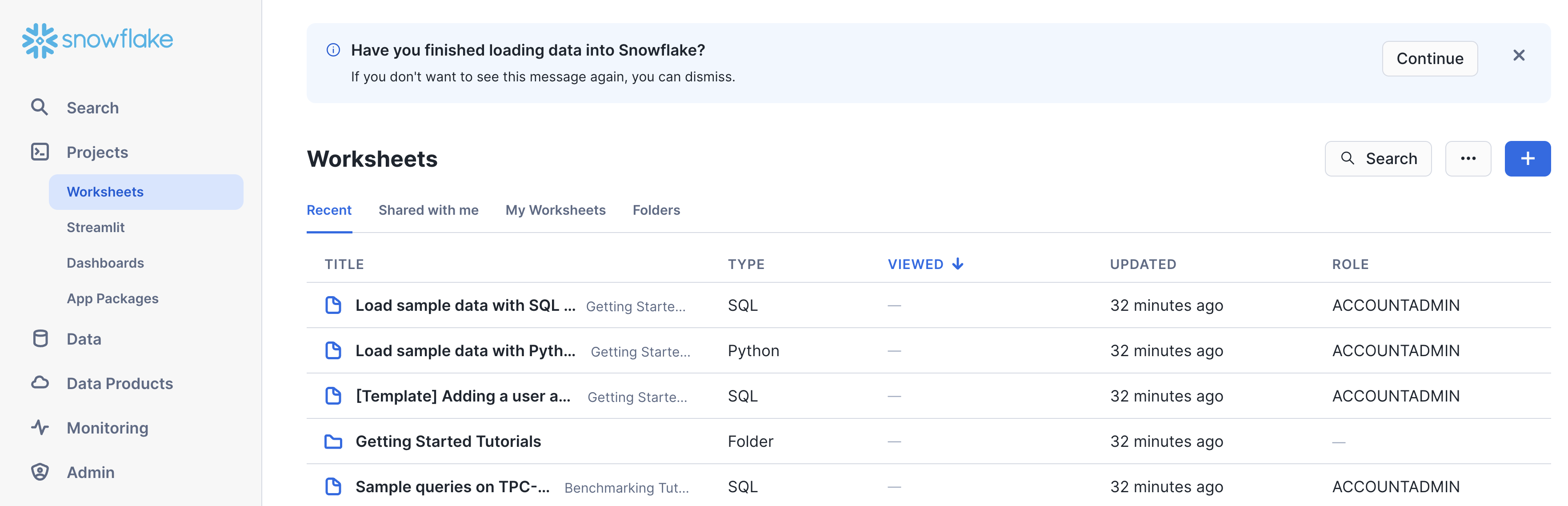Click the 'Folder' type cell
1568x506 pixels.
(751, 442)
